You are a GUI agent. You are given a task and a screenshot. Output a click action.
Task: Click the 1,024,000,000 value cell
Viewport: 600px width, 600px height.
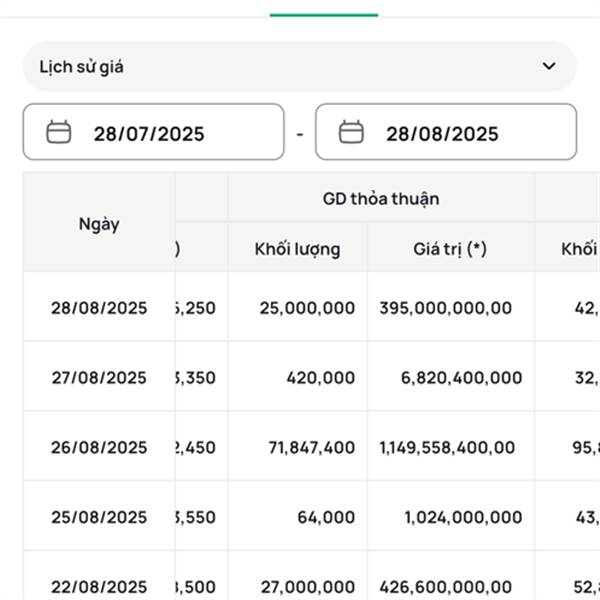[x=463, y=517]
